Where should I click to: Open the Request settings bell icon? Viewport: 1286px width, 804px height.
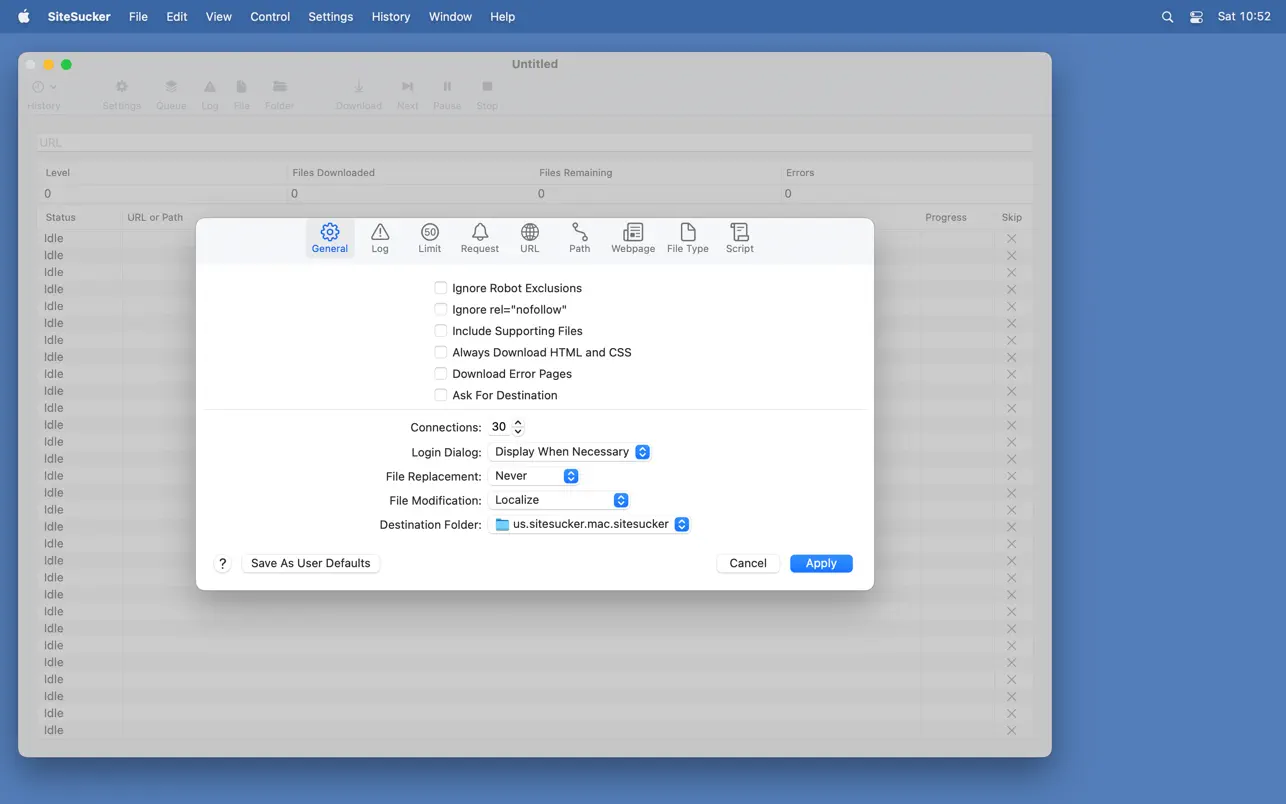click(x=480, y=238)
